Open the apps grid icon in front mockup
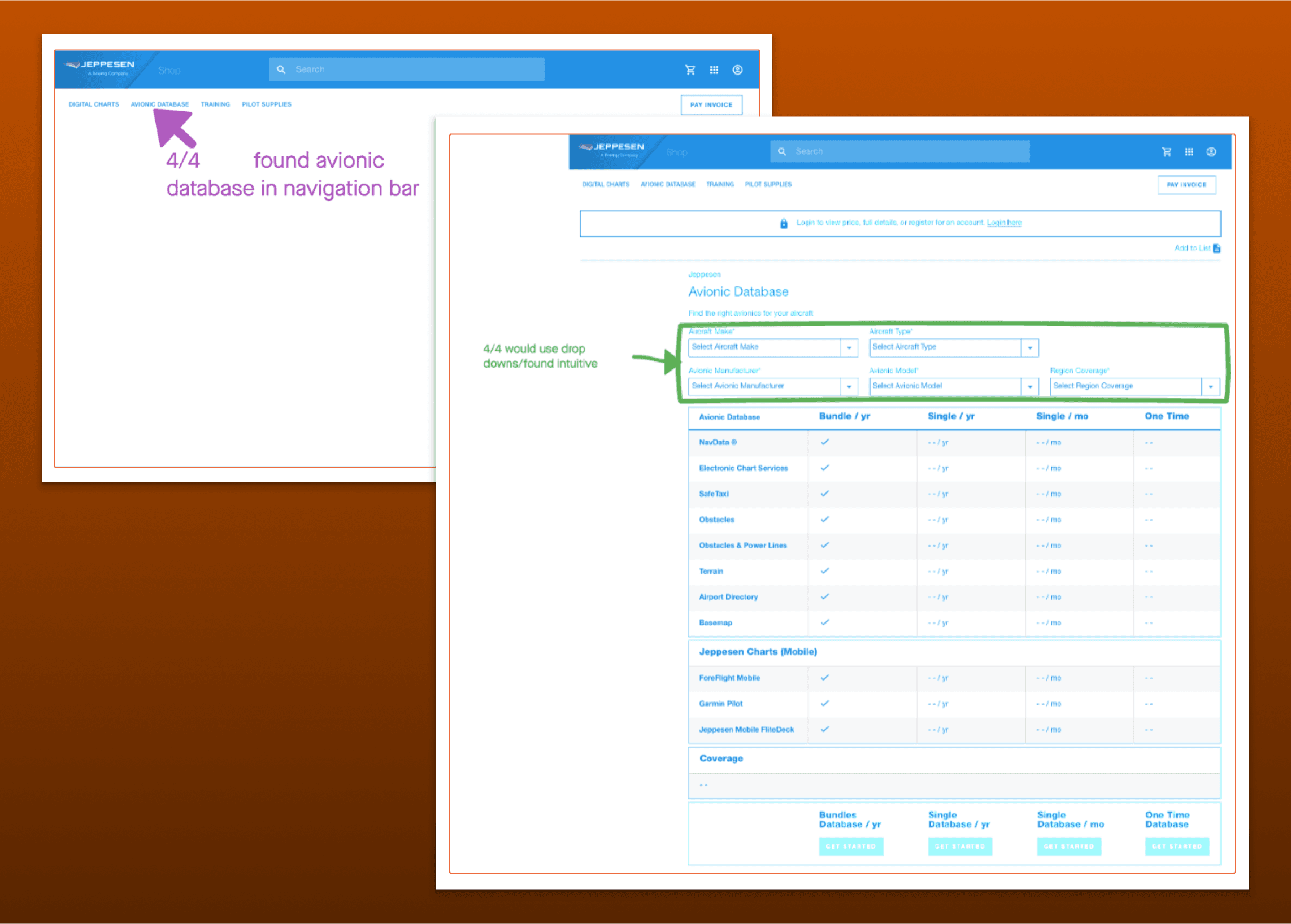This screenshot has width=1291, height=924. [1189, 152]
